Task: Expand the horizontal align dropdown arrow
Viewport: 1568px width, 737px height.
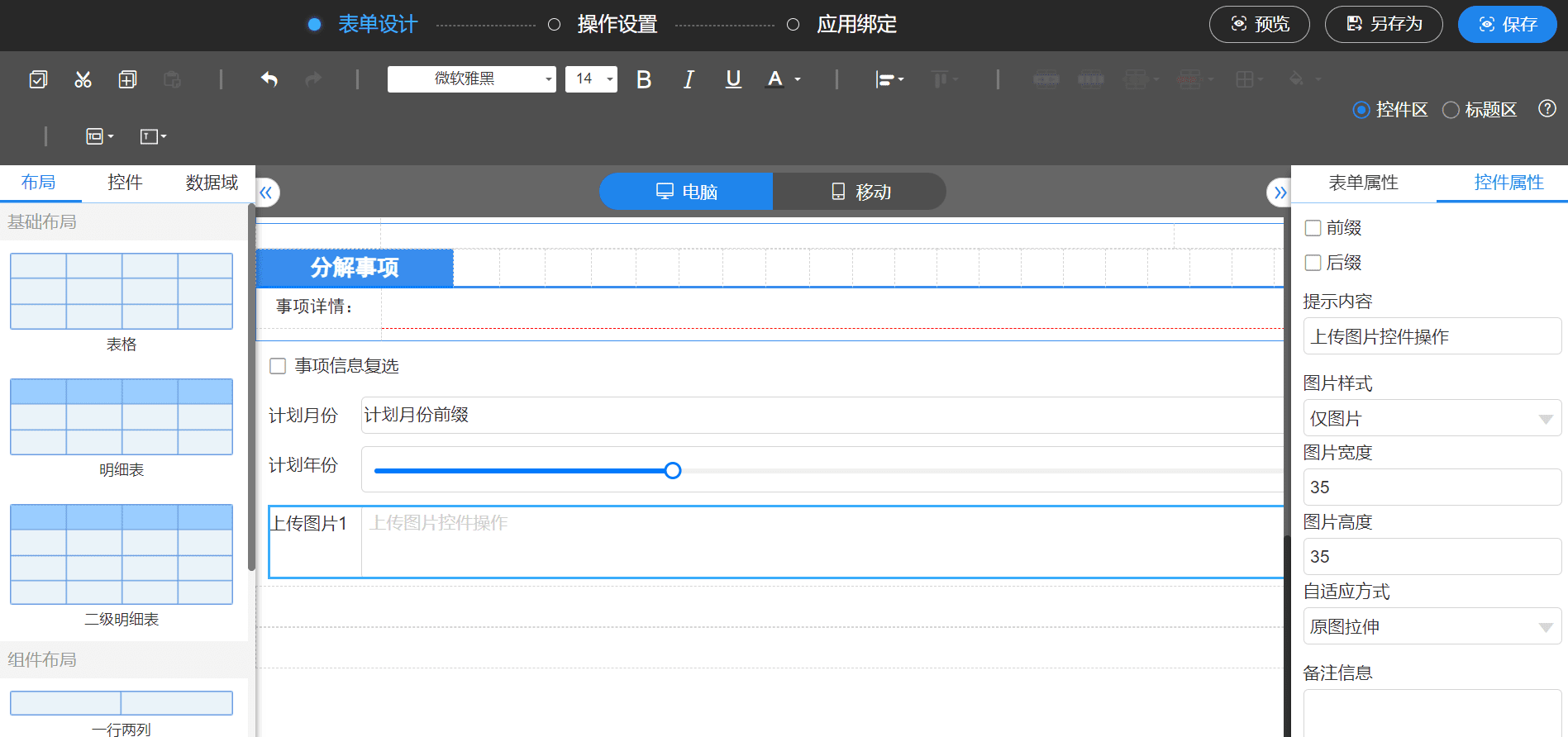Action: [901, 80]
